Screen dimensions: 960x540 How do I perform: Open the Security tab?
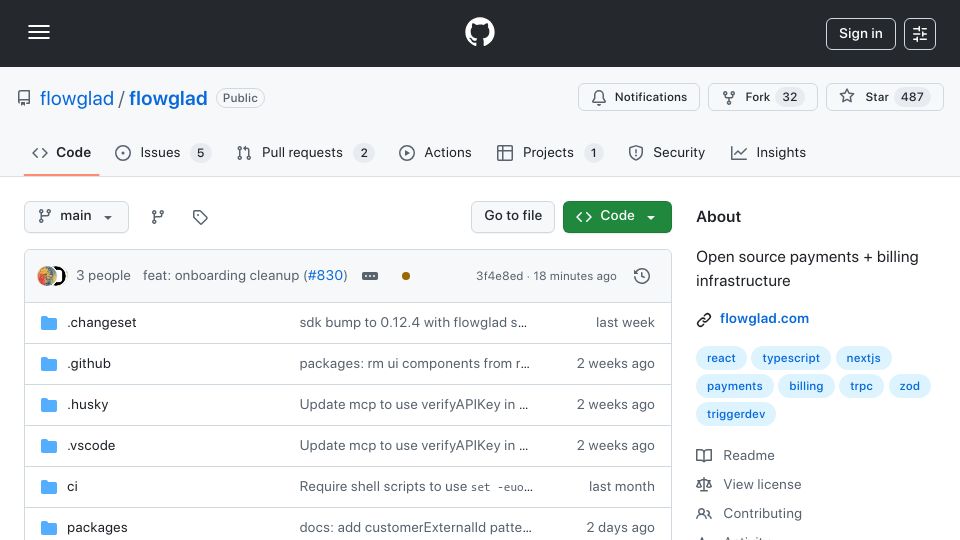point(667,152)
